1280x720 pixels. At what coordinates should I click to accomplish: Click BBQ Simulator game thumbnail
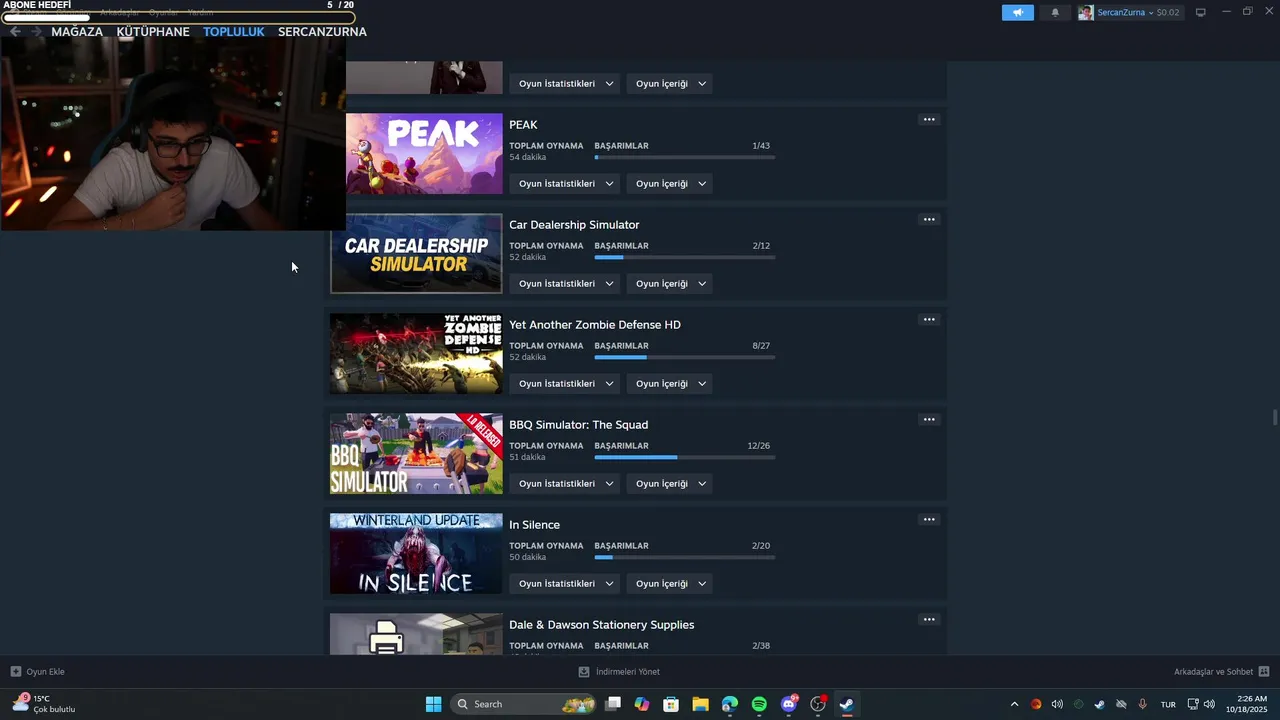click(416, 453)
